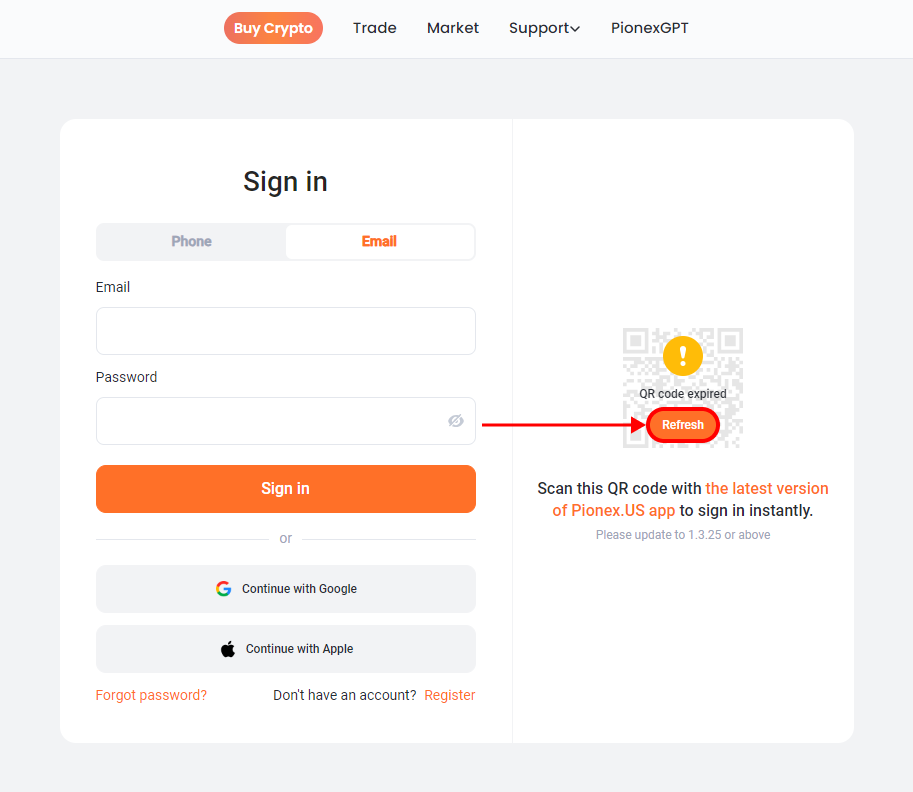913x792 pixels.
Task: Switch to the Email tab
Action: tap(379, 241)
